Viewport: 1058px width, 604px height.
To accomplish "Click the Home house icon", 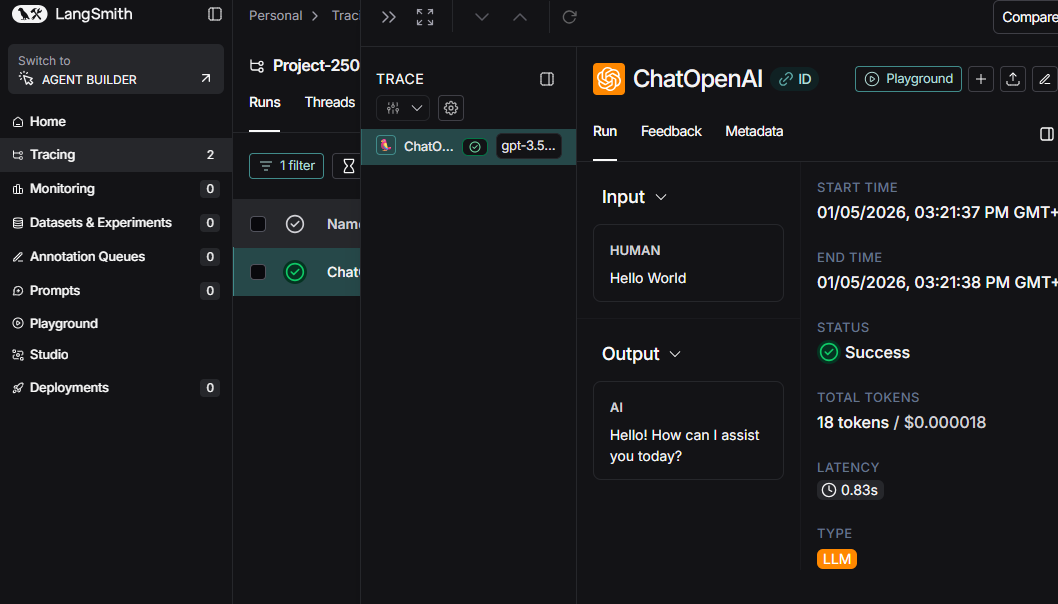I will click(18, 121).
